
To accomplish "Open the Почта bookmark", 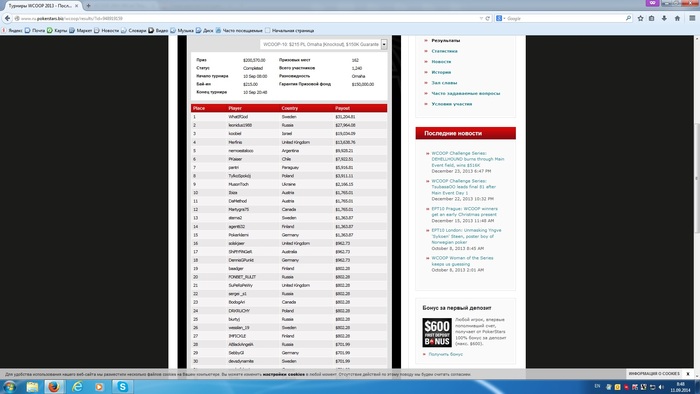I will point(35,30).
